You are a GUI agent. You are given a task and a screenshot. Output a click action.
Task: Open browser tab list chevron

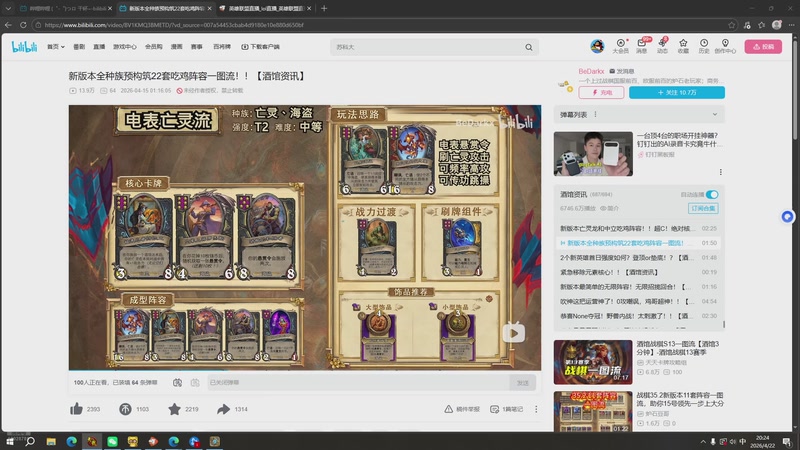coord(8,9)
